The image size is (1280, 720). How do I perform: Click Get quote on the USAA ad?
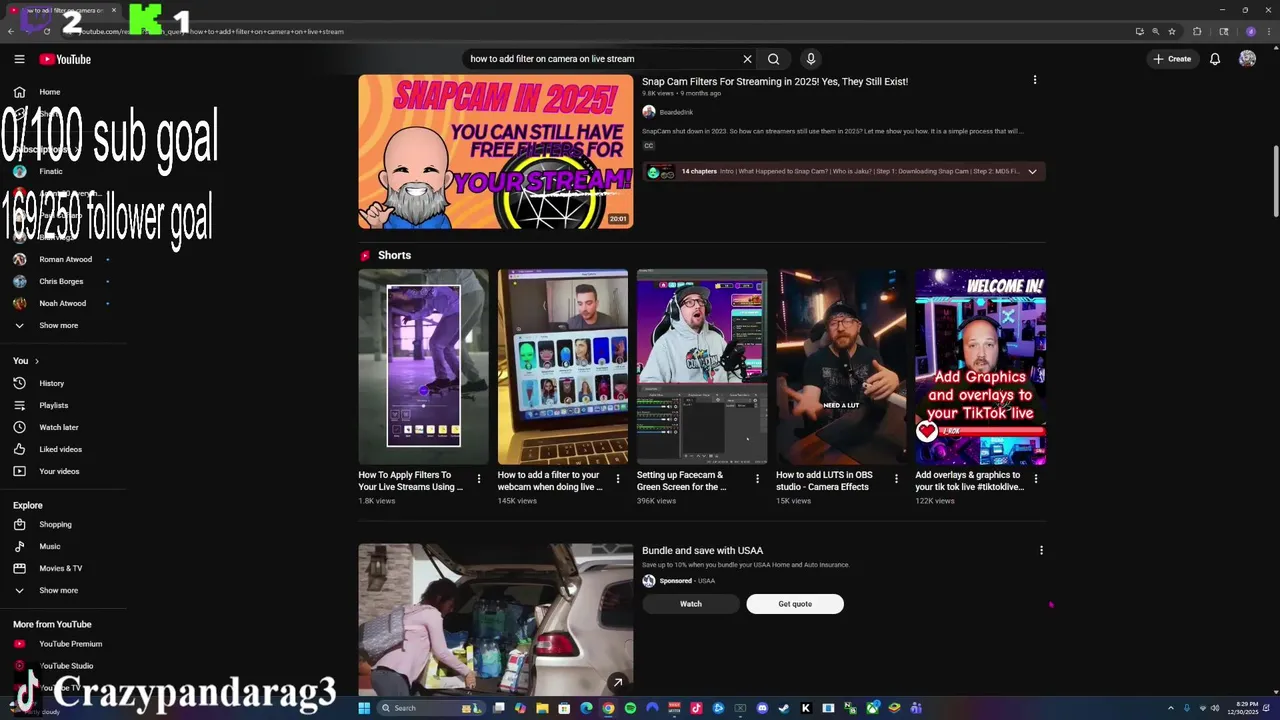(x=795, y=604)
